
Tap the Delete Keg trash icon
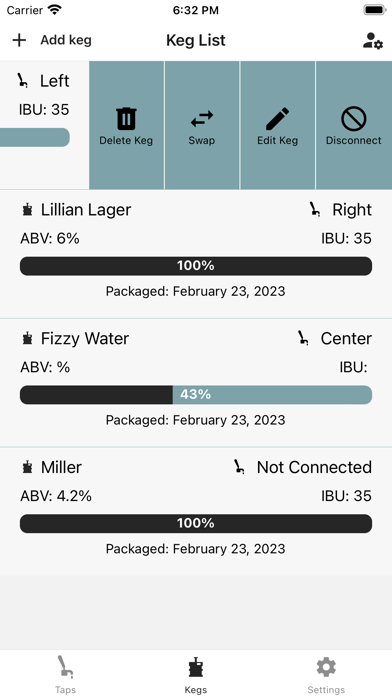coord(126,119)
